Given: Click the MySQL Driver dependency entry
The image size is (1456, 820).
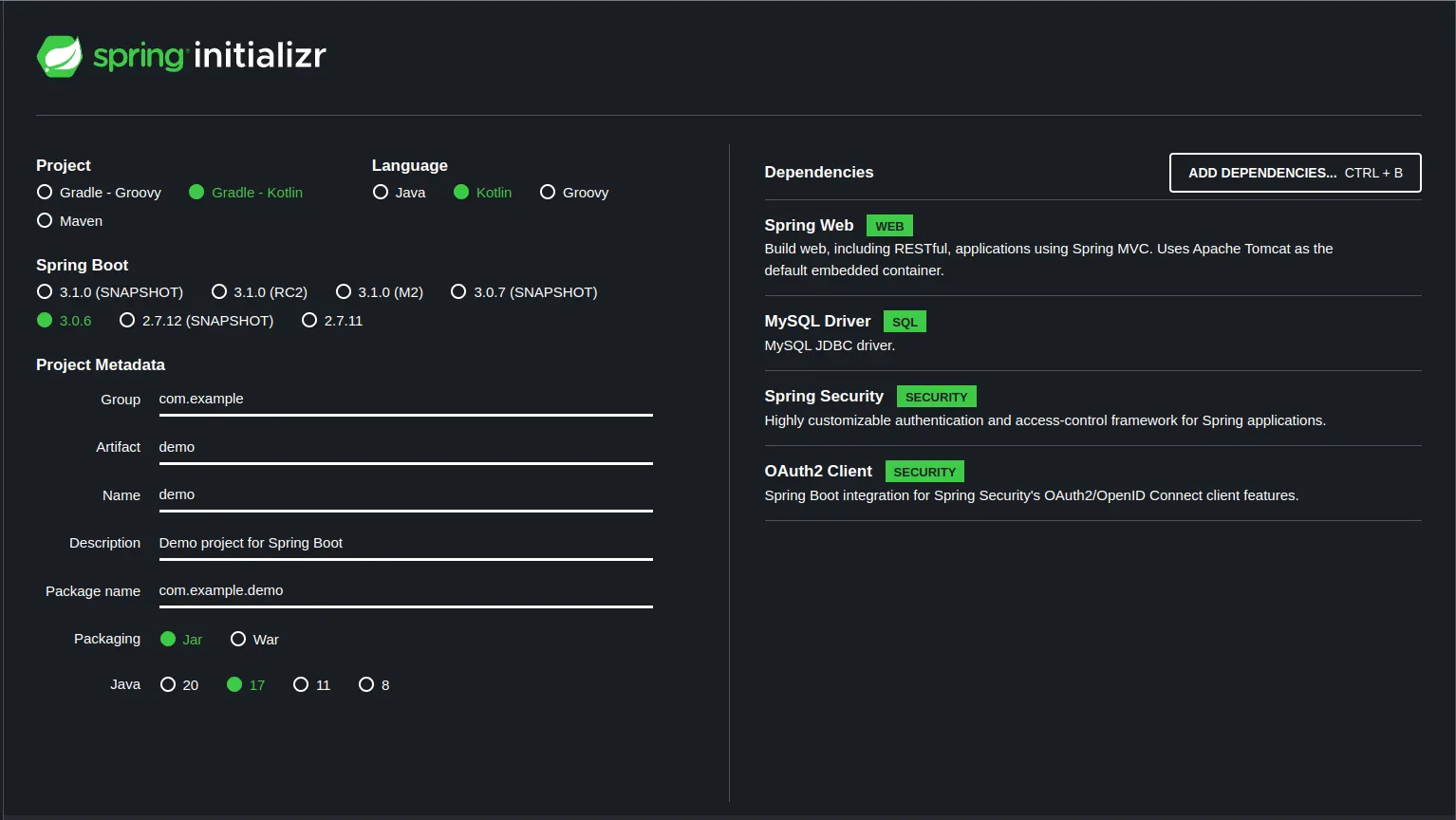Looking at the screenshot, I should tap(1092, 332).
